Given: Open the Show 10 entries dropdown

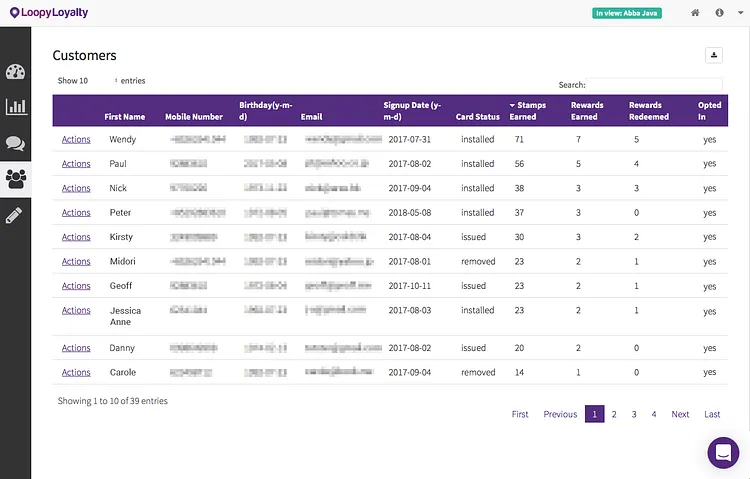Looking at the screenshot, I should click(87, 81).
